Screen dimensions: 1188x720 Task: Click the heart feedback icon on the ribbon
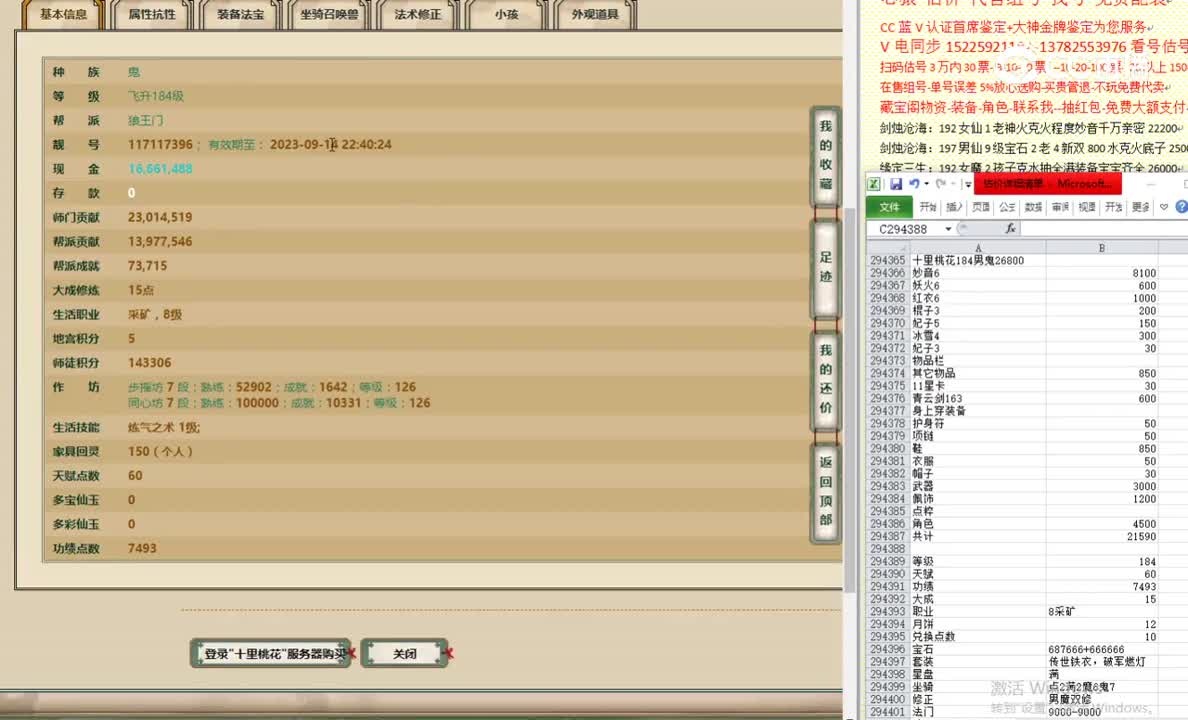tap(1163, 207)
